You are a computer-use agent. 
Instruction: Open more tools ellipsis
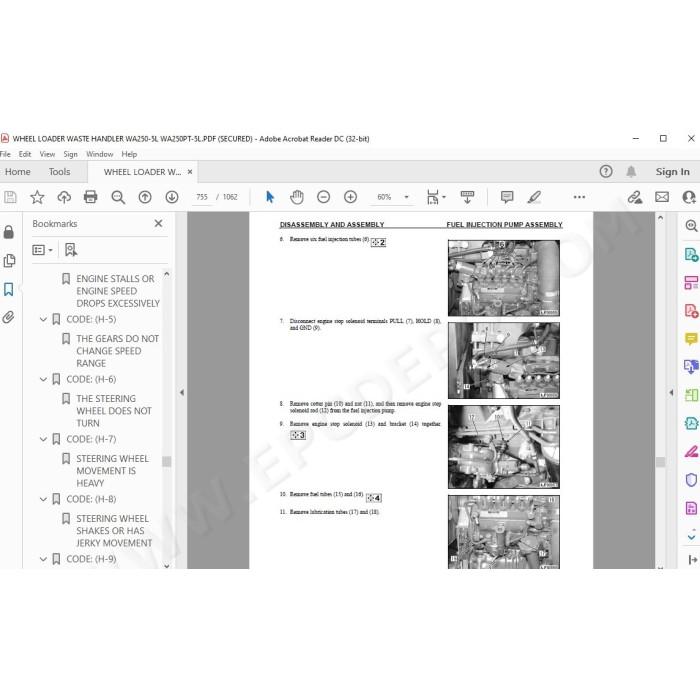coord(579,197)
